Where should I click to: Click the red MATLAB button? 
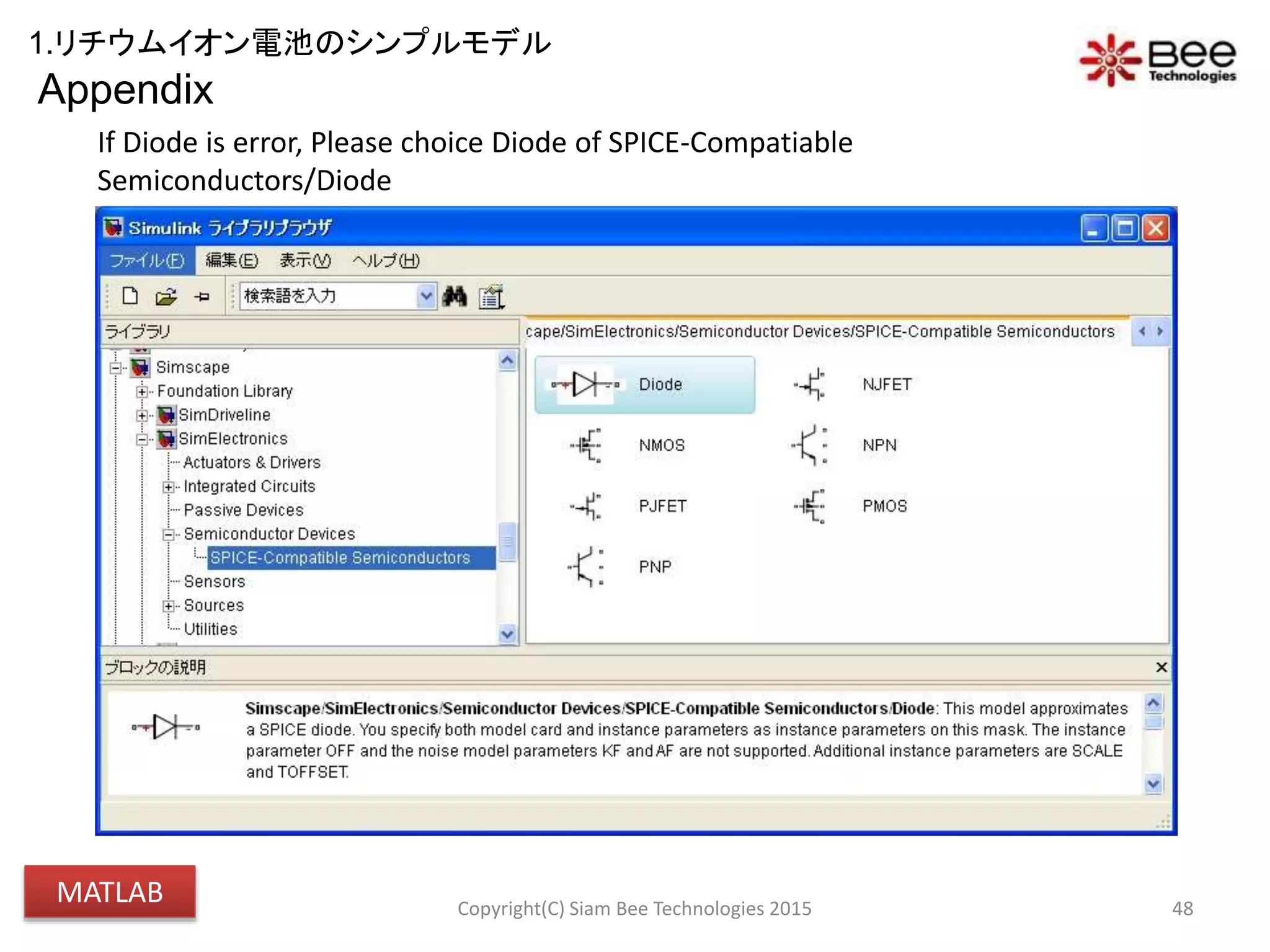[x=110, y=892]
